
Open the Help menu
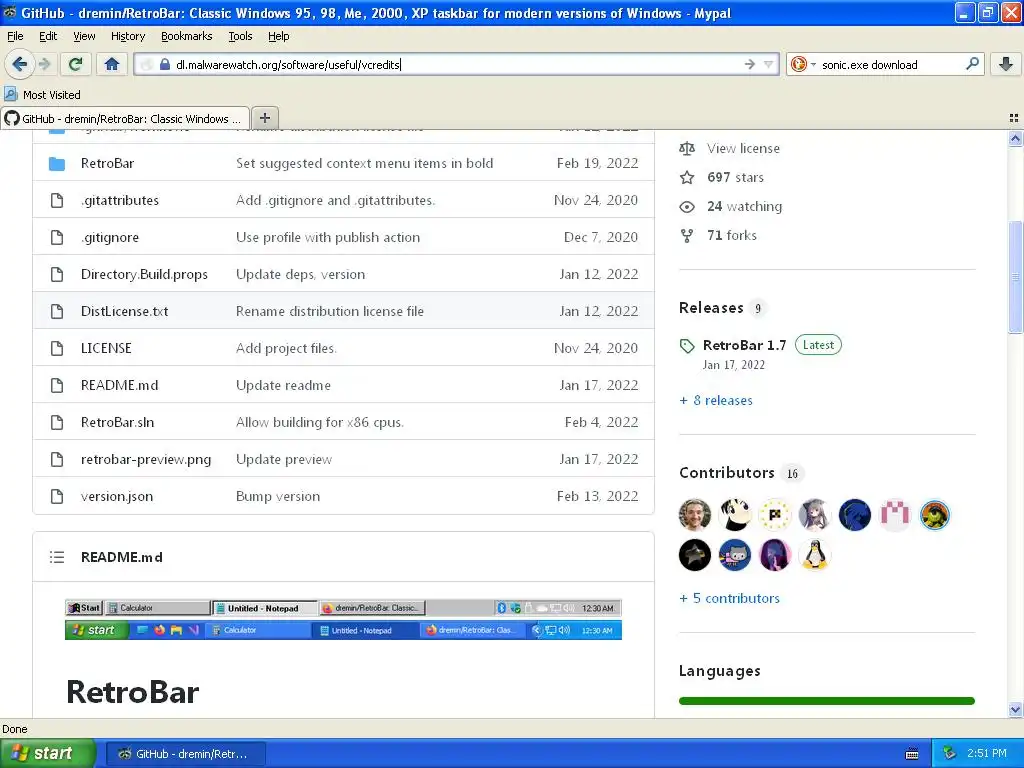pyautogui.click(x=279, y=36)
